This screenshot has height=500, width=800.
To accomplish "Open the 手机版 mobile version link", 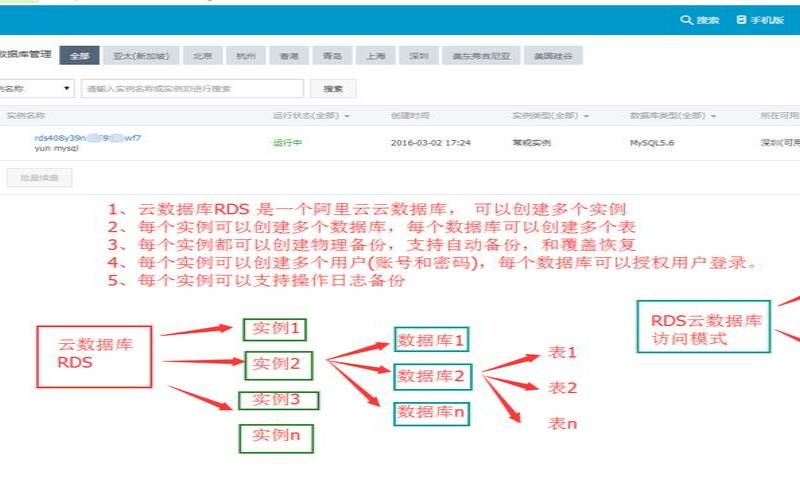I will (760, 20).
